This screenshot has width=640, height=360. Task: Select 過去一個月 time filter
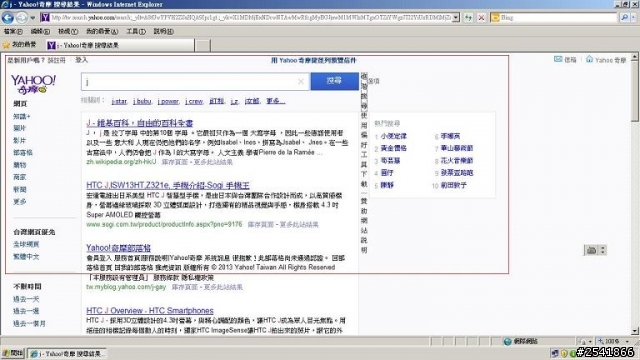point(29,323)
